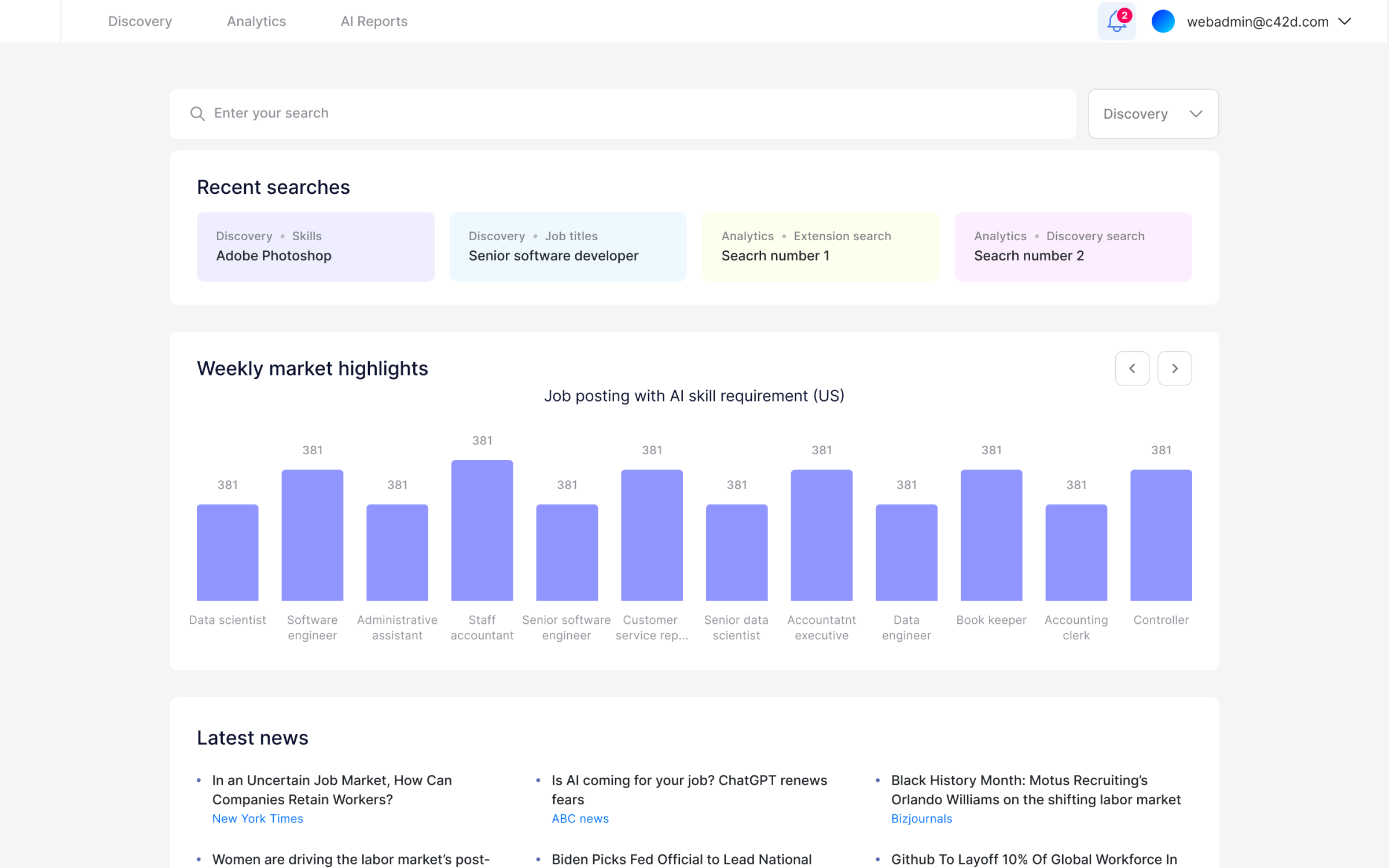1389x868 pixels.
Task: Open the ChatGPT renews fears headline
Action: [x=689, y=789]
